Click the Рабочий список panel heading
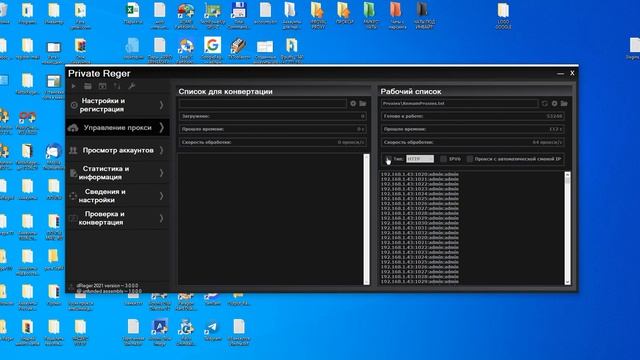Image resolution: width=640 pixels, height=360 pixels. pyautogui.click(x=411, y=91)
